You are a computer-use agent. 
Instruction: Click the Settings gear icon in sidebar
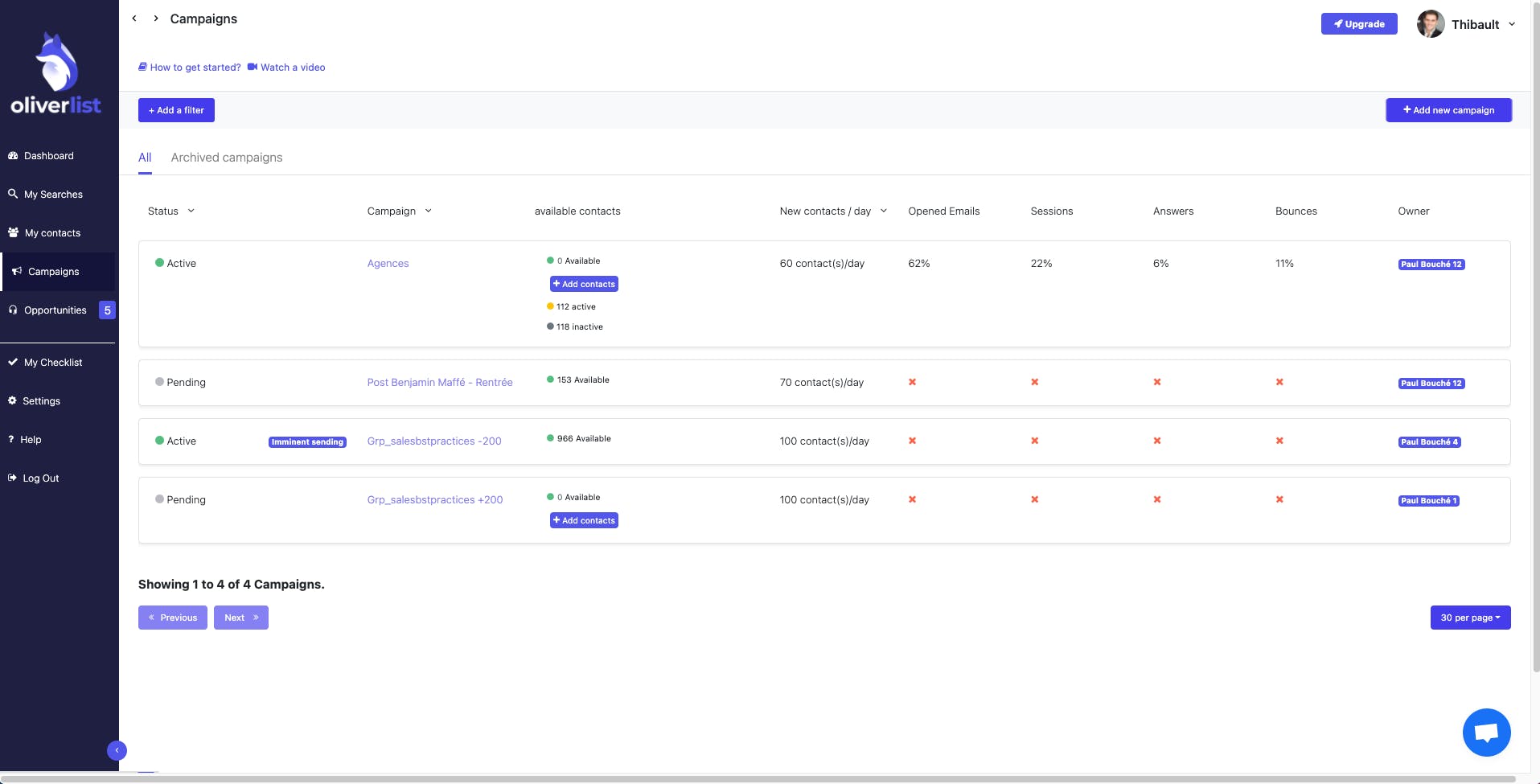tap(13, 400)
